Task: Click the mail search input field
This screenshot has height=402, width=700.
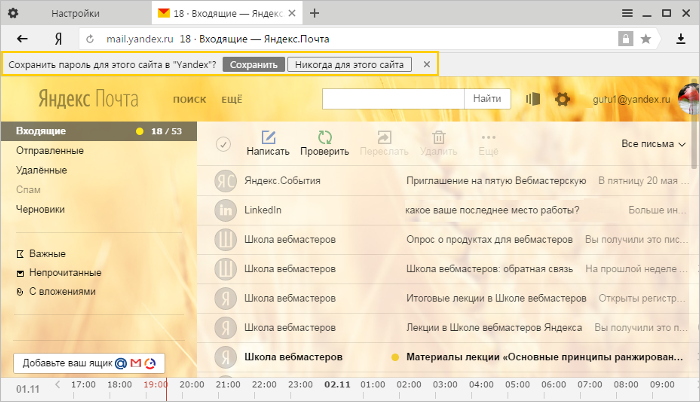Action: (393, 99)
